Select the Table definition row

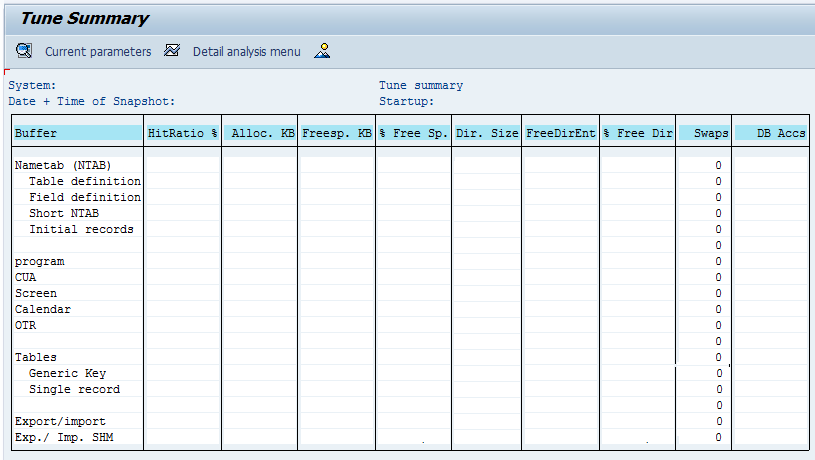84,181
